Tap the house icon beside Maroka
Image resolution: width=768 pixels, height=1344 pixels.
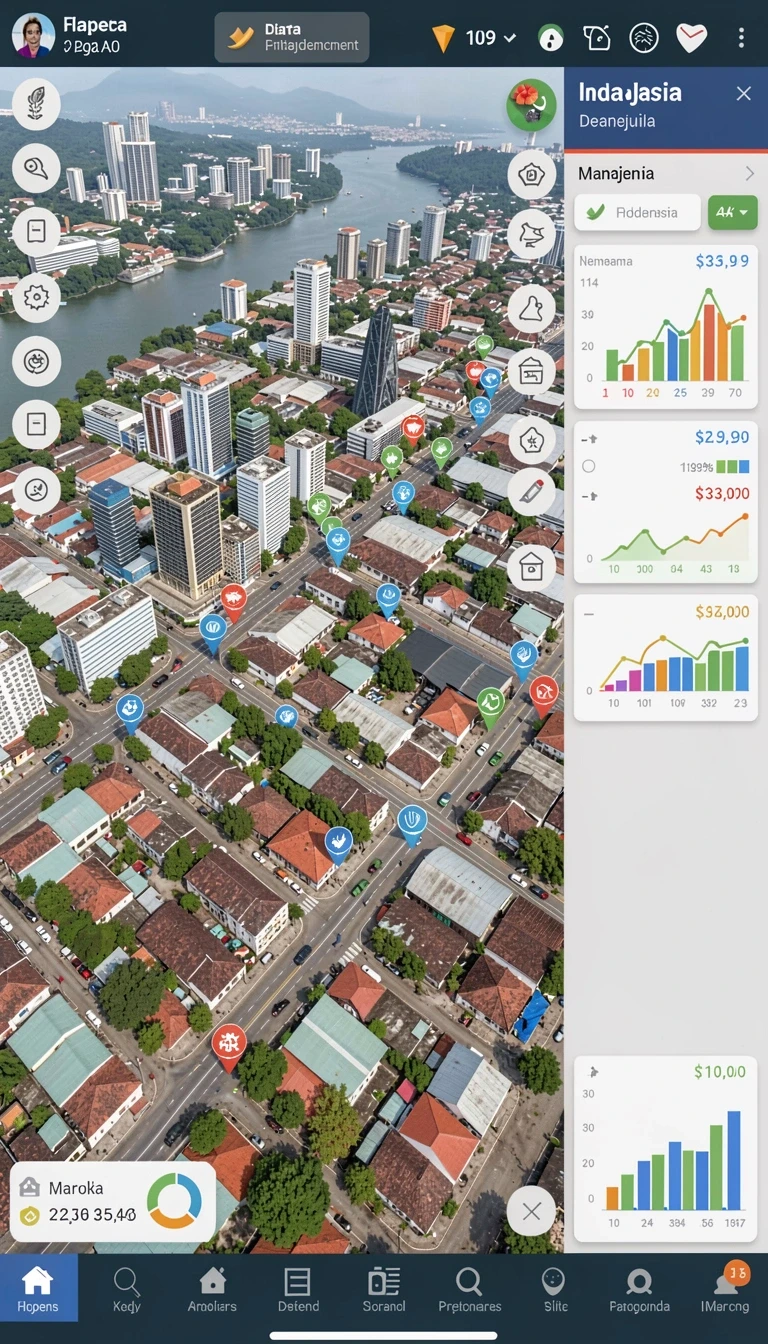pyautogui.click(x=30, y=1187)
